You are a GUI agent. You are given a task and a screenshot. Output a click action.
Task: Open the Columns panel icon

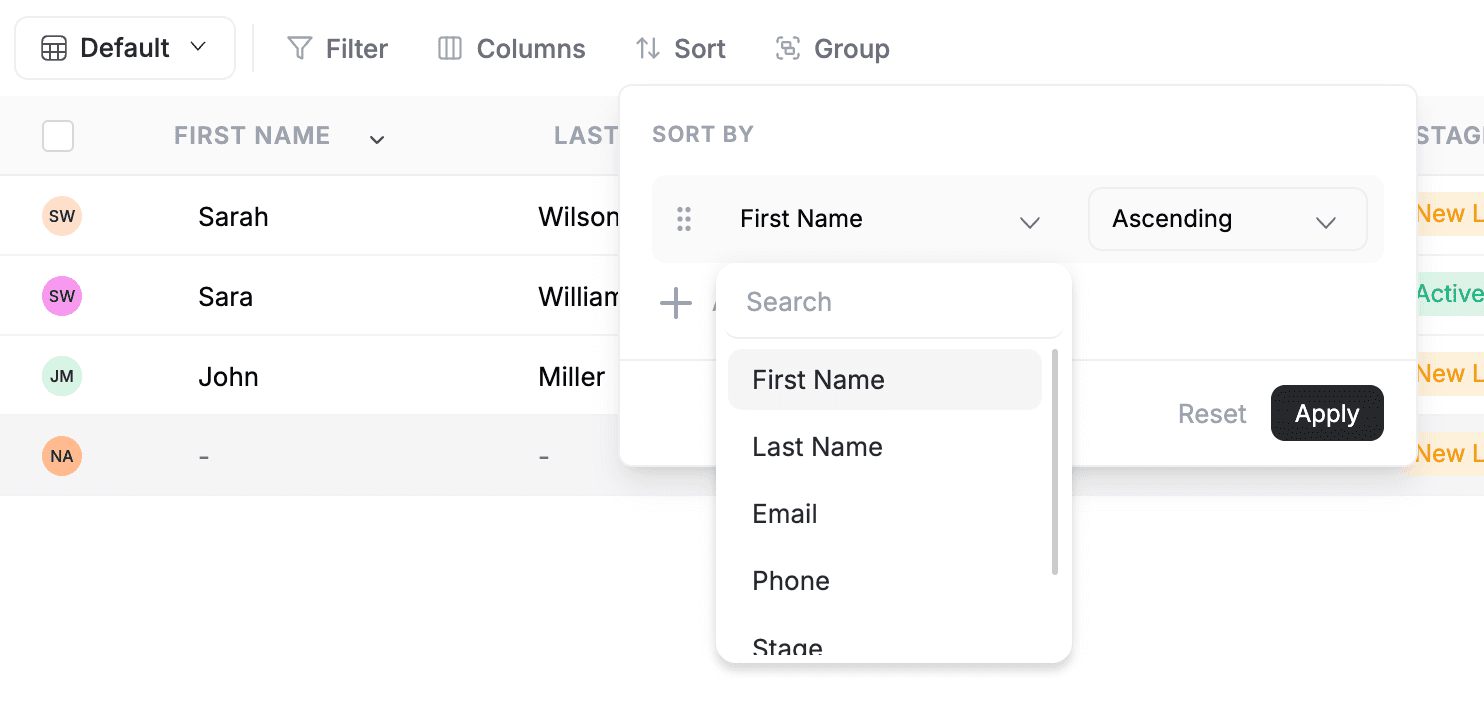pyautogui.click(x=451, y=47)
